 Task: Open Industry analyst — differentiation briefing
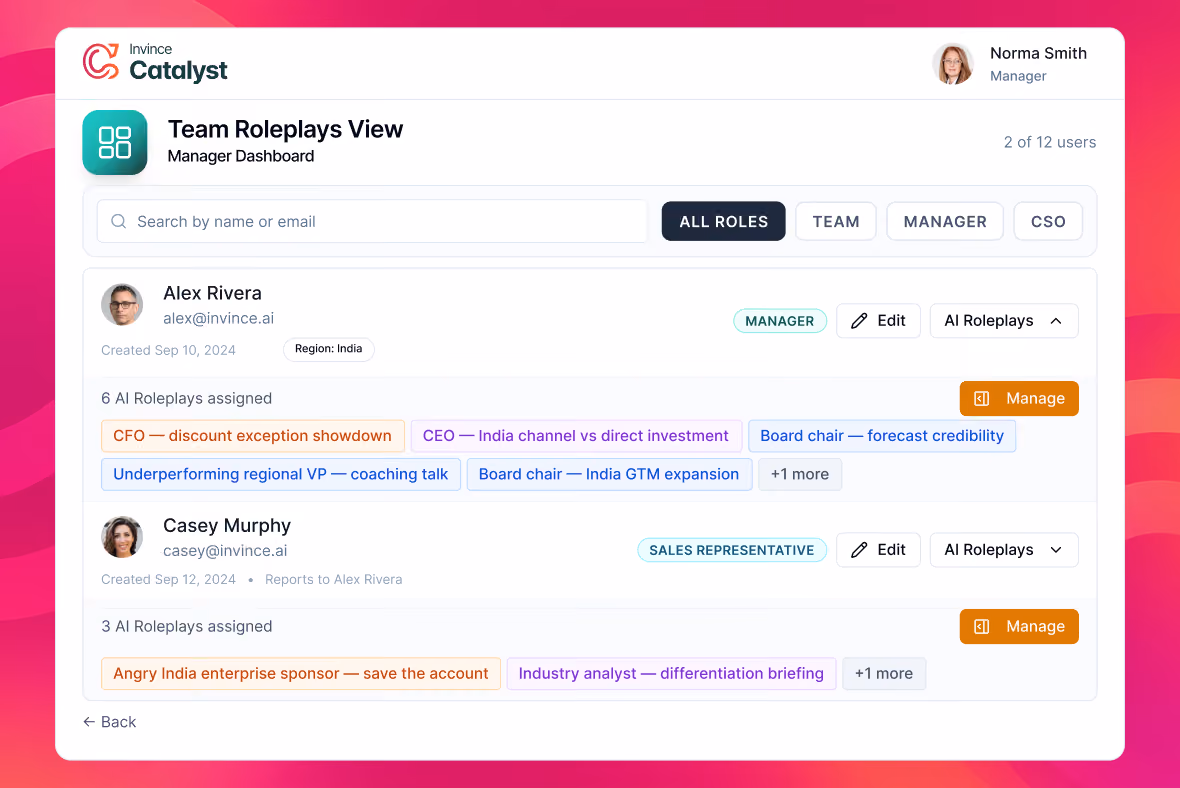(x=671, y=674)
